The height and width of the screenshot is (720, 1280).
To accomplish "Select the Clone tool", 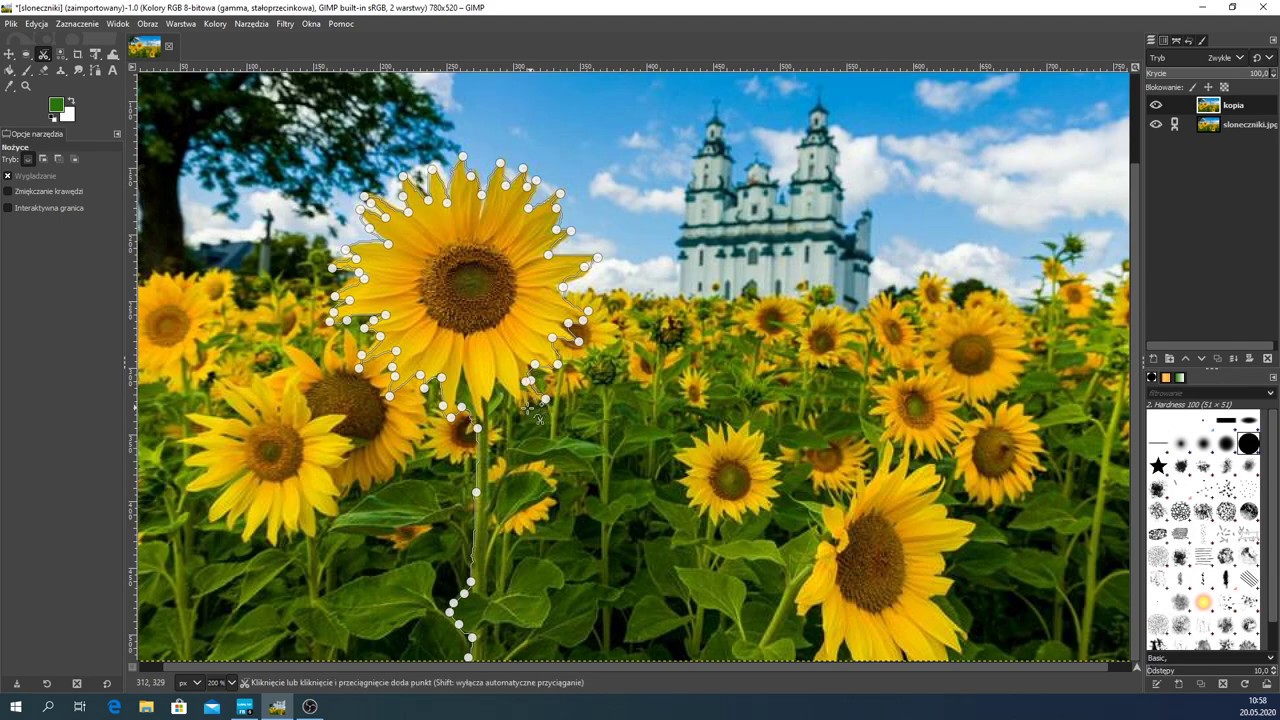I will (61, 71).
